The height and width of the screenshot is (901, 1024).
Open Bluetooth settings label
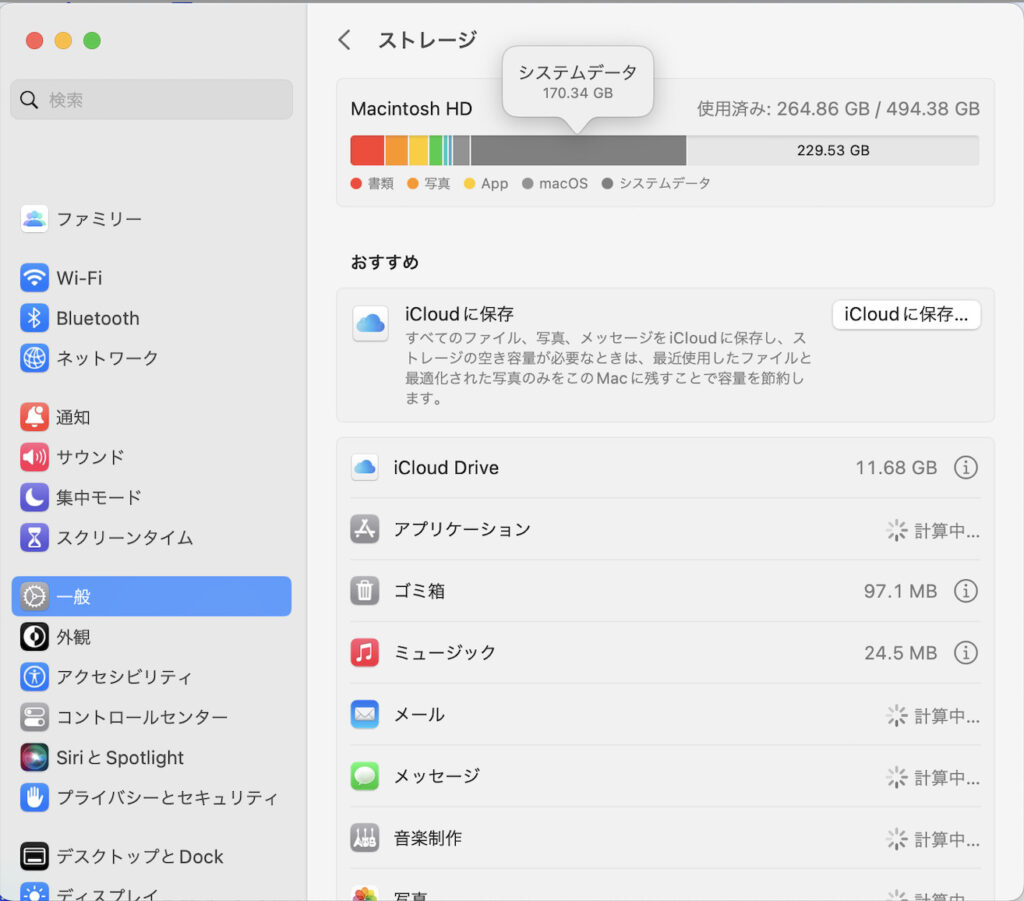[98, 319]
